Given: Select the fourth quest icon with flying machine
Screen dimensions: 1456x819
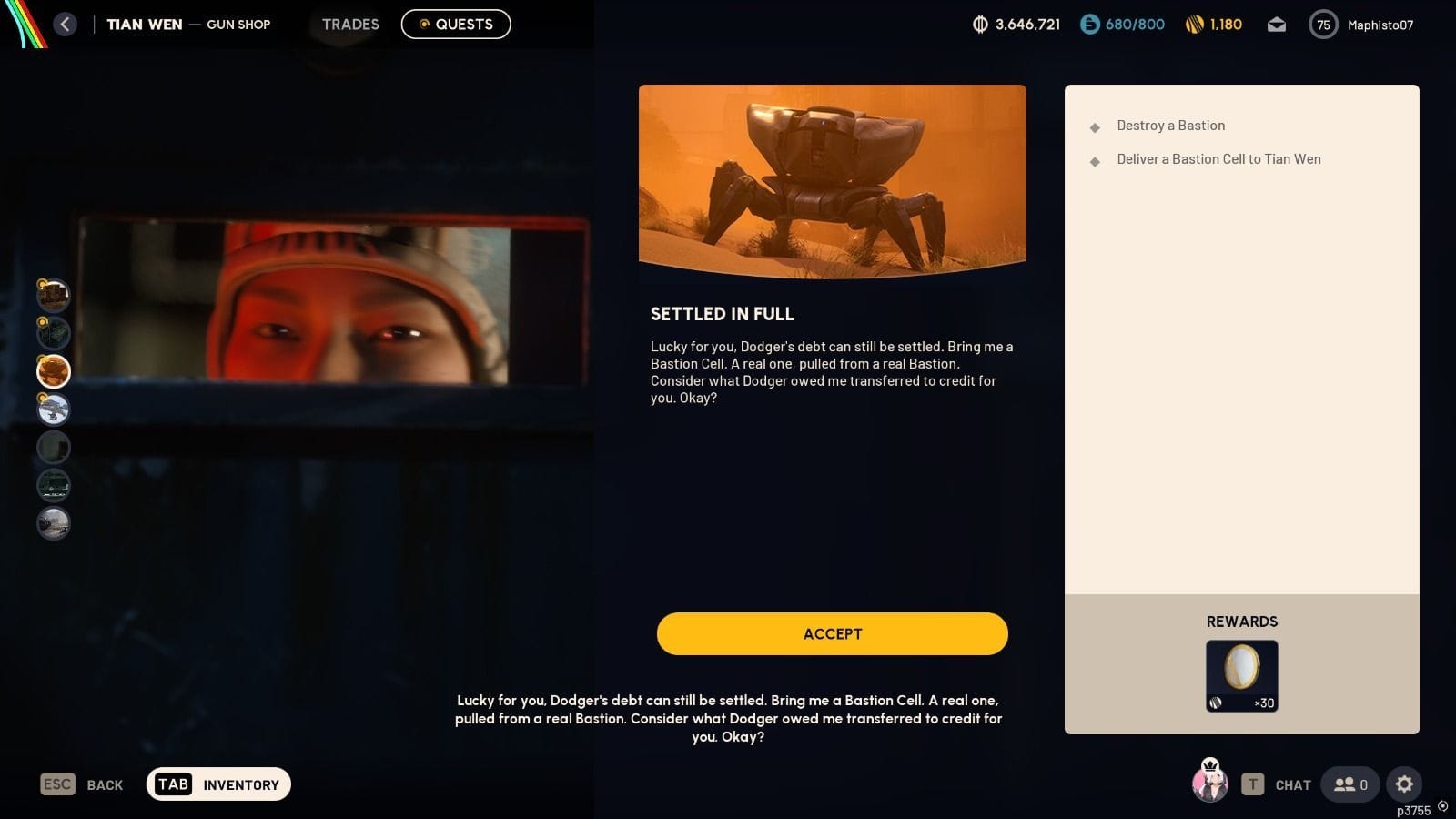Looking at the screenshot, I should (x=54, y=409).
